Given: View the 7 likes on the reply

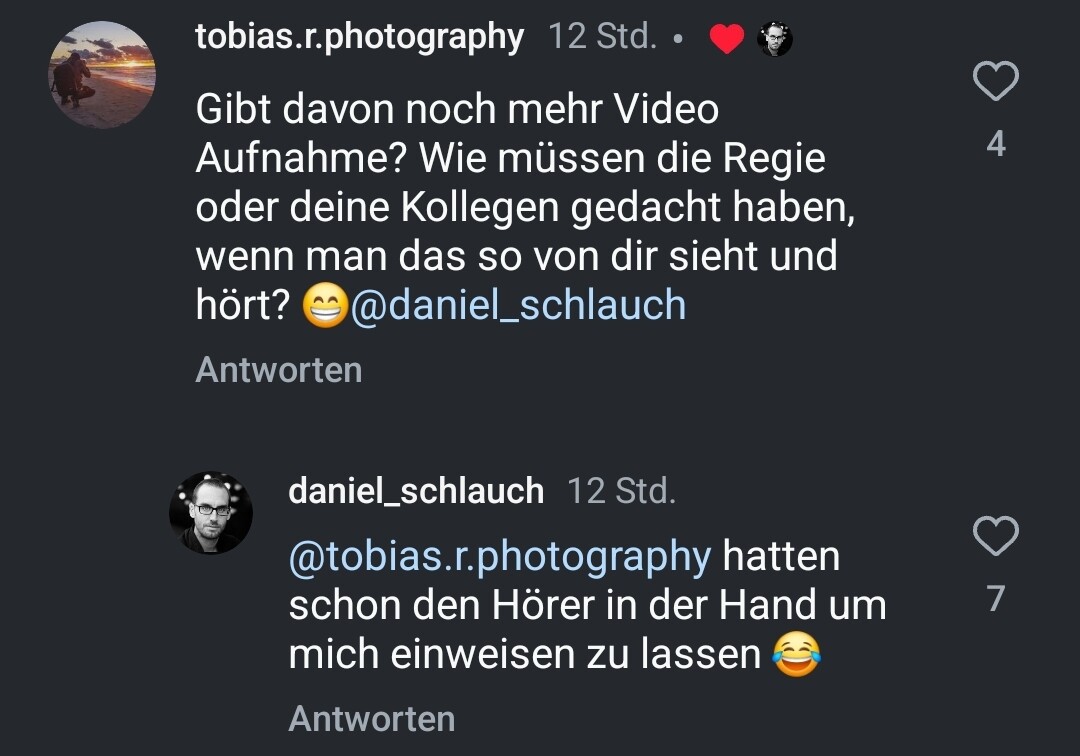Looking at the screenshot, I should point(995,599).
